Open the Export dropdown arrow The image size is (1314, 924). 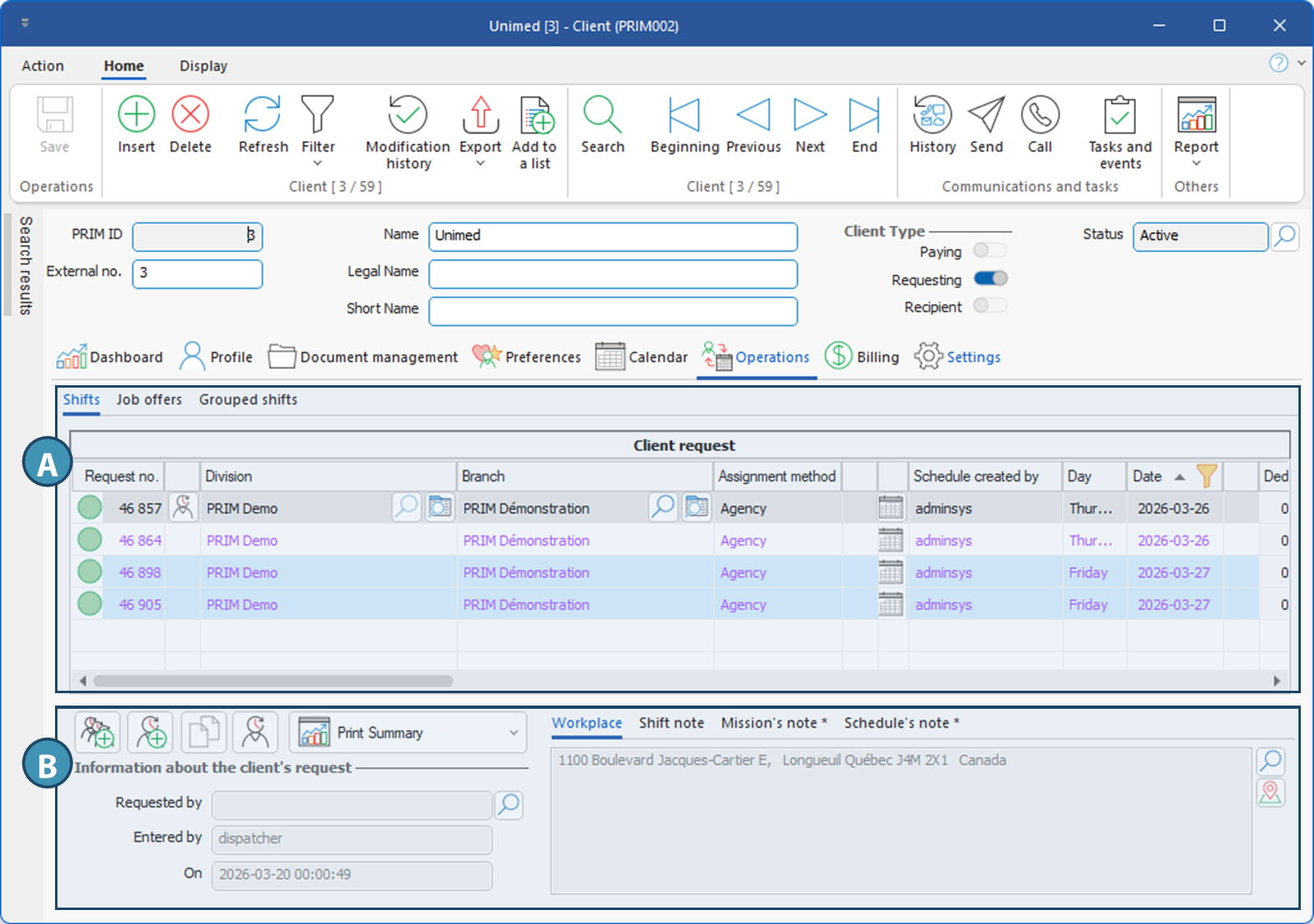coord(480,163)
